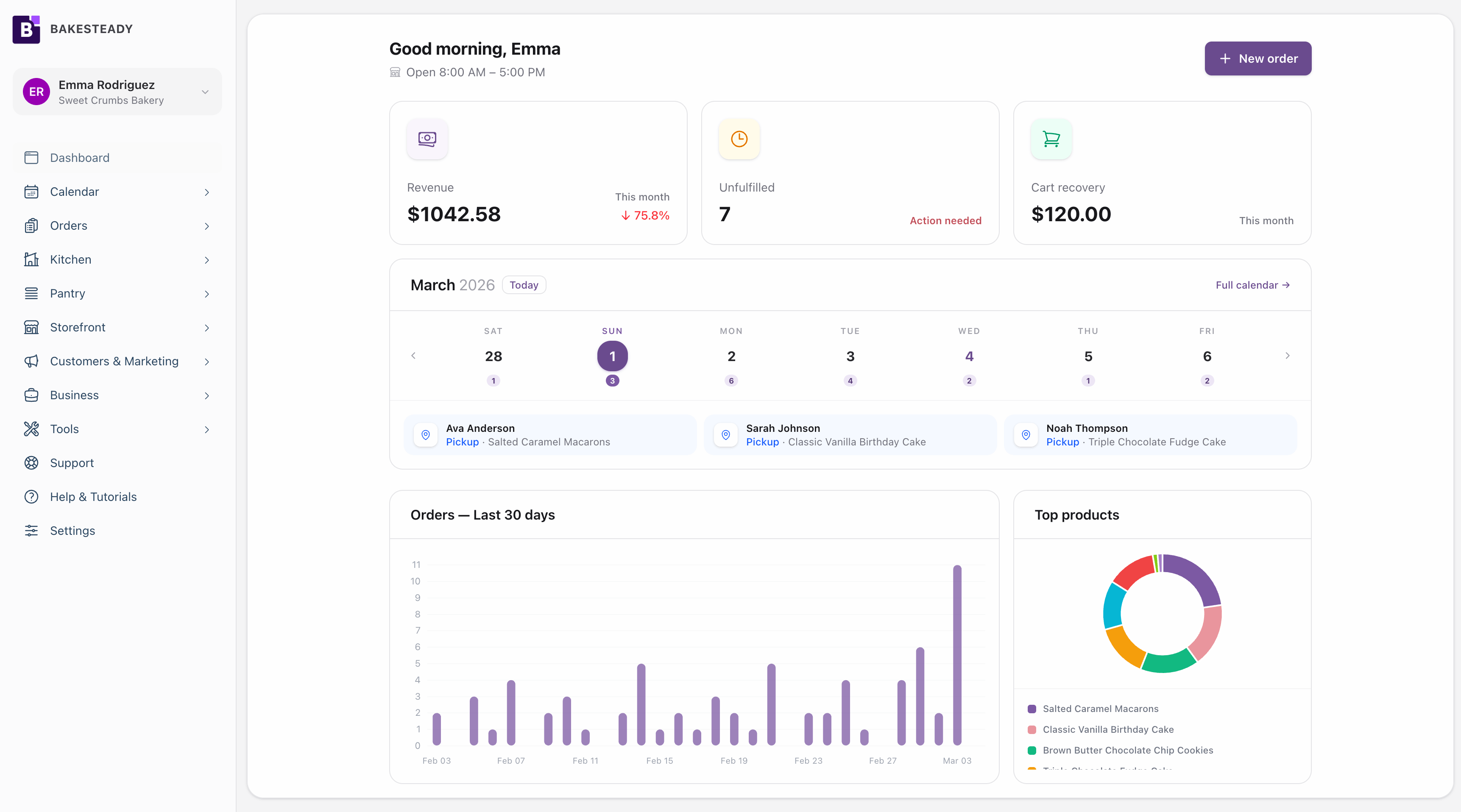This screenshot has width=1461, height=812.
Task: Click the cart recovery shopping cart icon
Action: pos(1051,139)
